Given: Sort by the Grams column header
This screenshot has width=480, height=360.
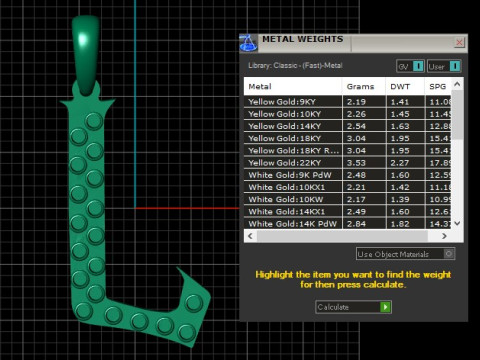Looking at the screenshot, I should point(364,86).
